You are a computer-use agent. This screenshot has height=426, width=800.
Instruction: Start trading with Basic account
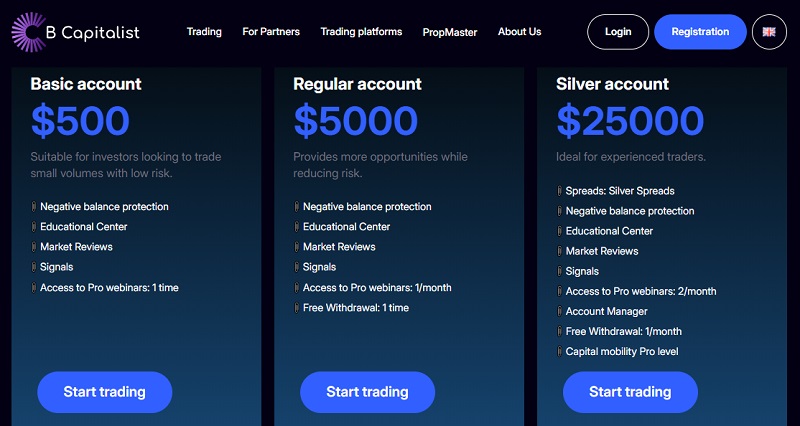[x=105, y=392]
